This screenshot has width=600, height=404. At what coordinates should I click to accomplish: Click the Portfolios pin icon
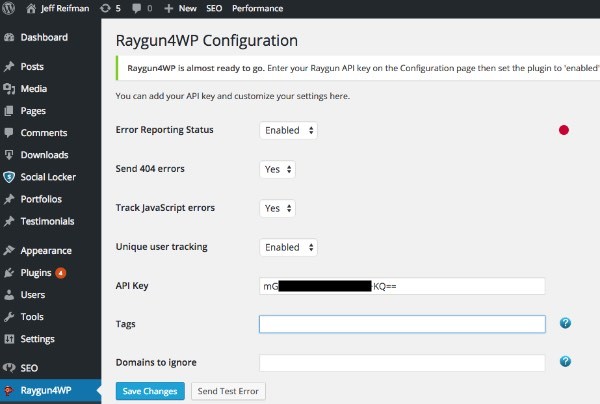pyautogui.click(x=9, y=199)
